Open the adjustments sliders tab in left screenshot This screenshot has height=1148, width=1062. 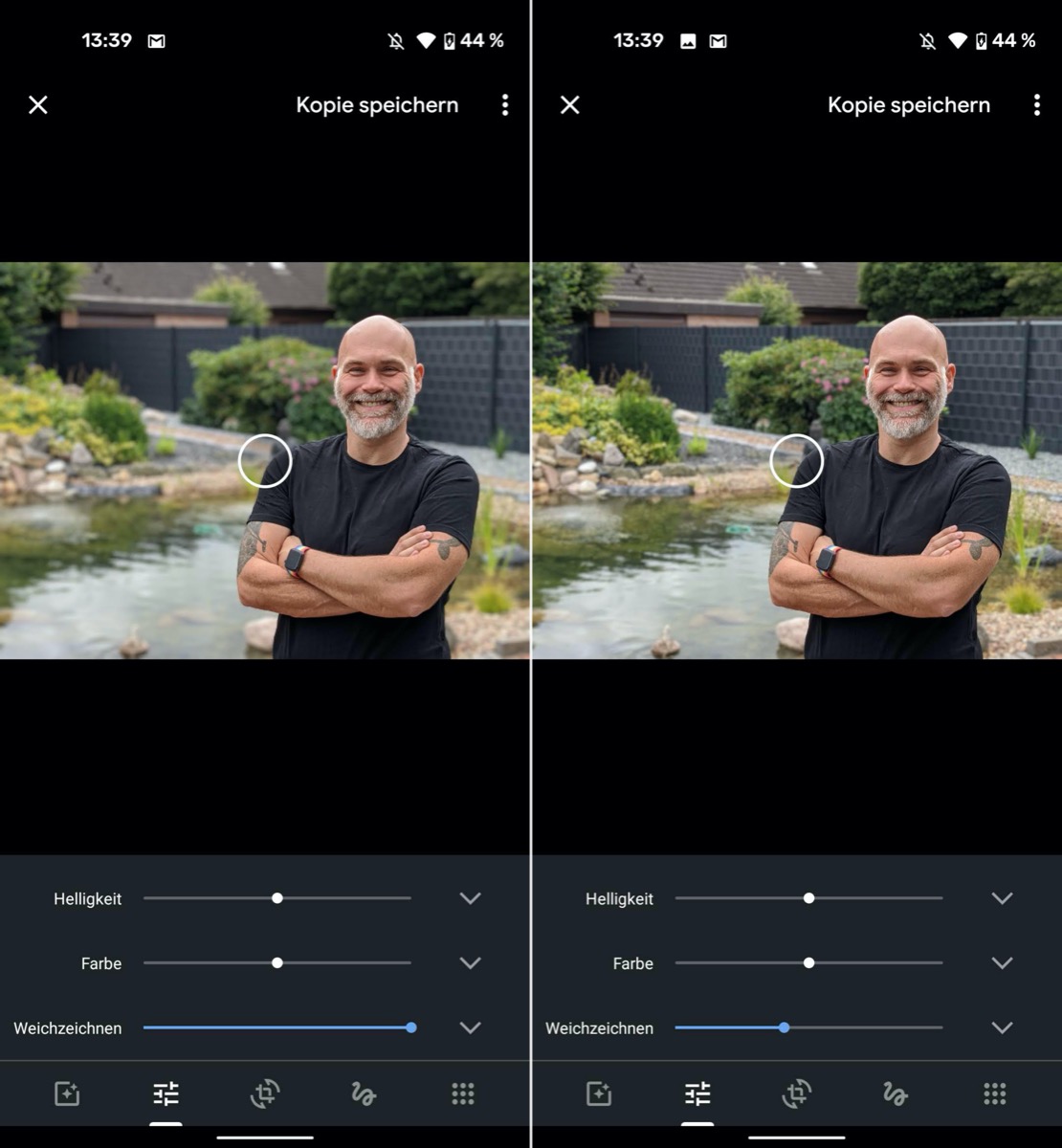pos(166,1093)
